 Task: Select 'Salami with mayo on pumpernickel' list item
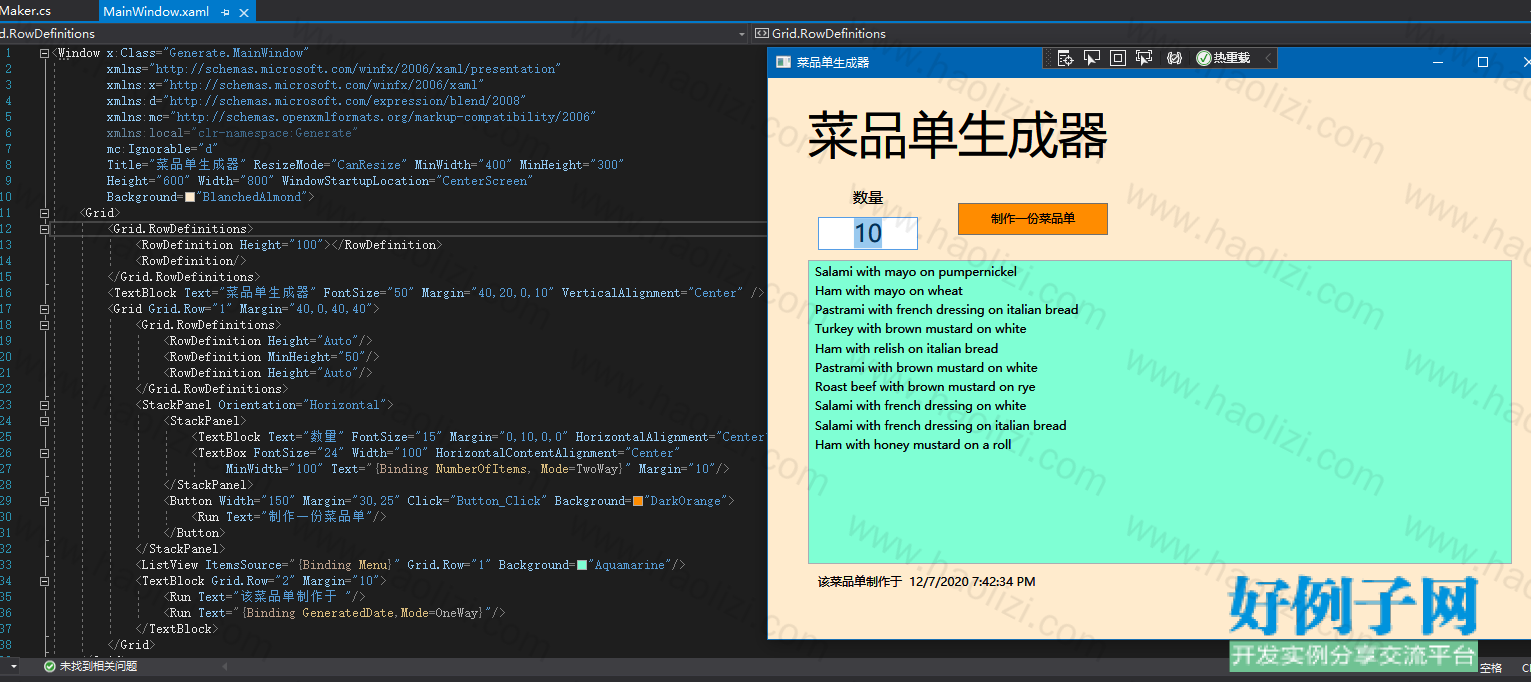point(915,271)
